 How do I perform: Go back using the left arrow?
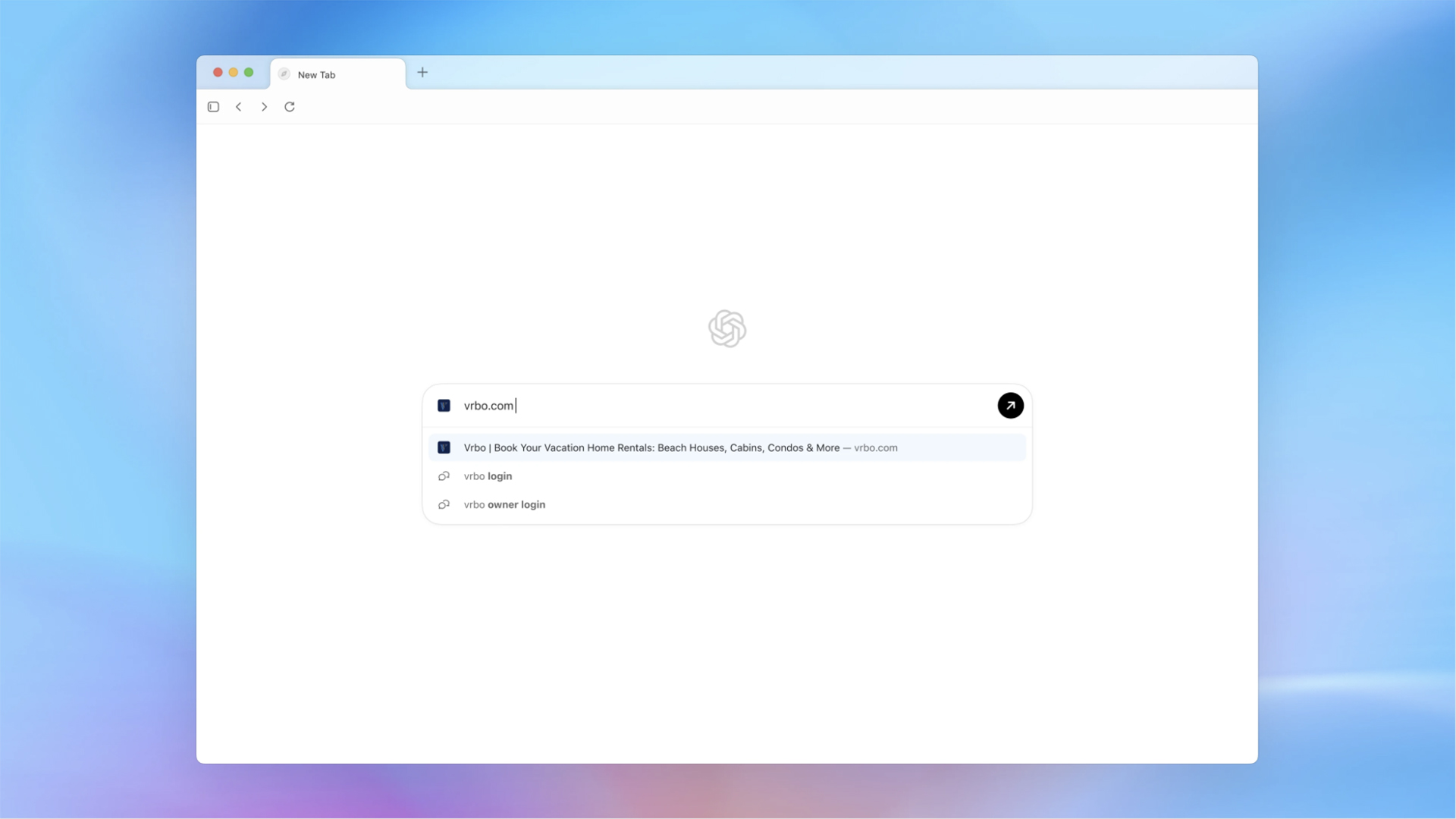(239, 107)
